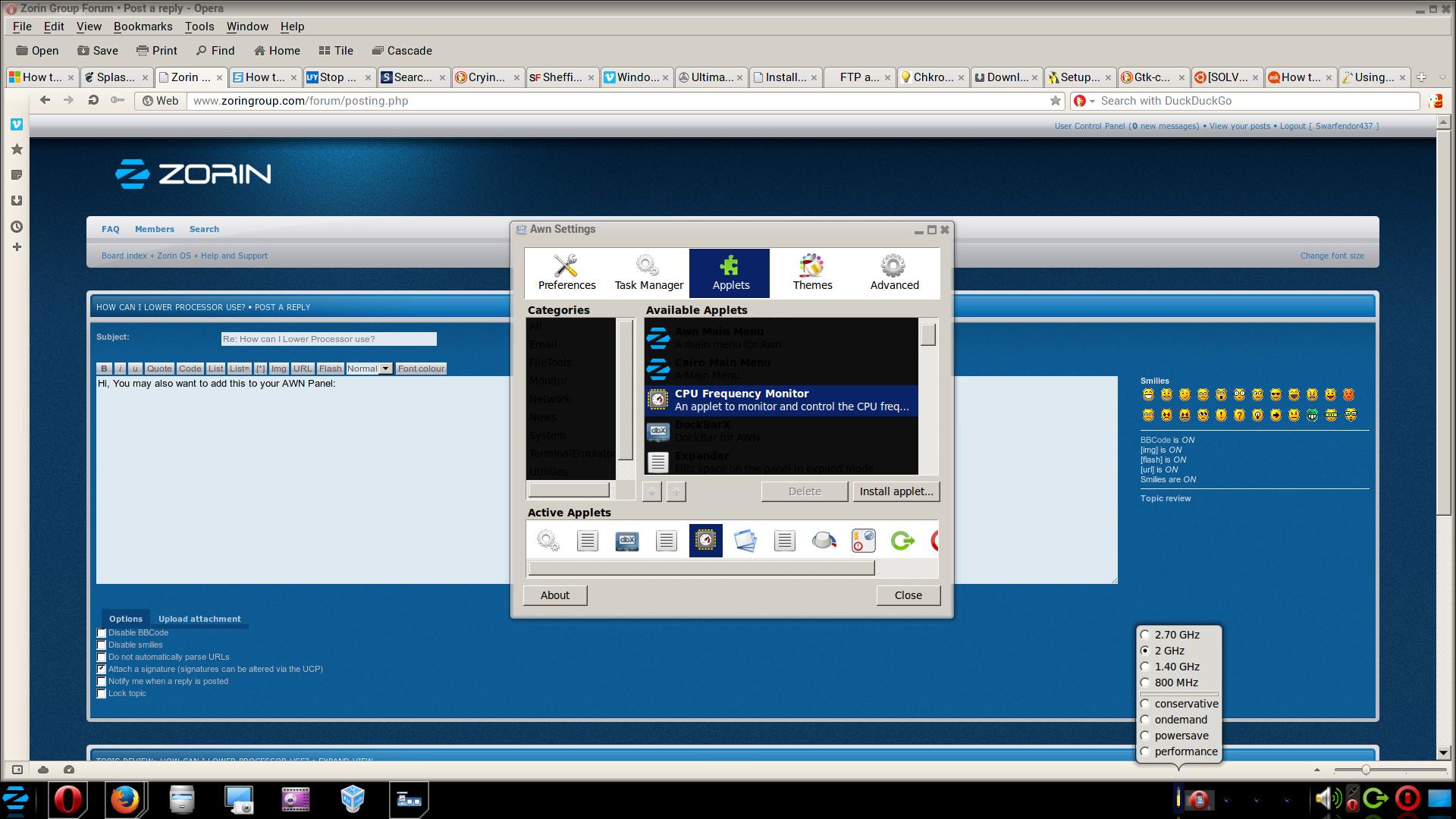This screenshot has height=819, width=1456.
Task: Enable Notify me when a reply is posted
Action: coord(102,682)
